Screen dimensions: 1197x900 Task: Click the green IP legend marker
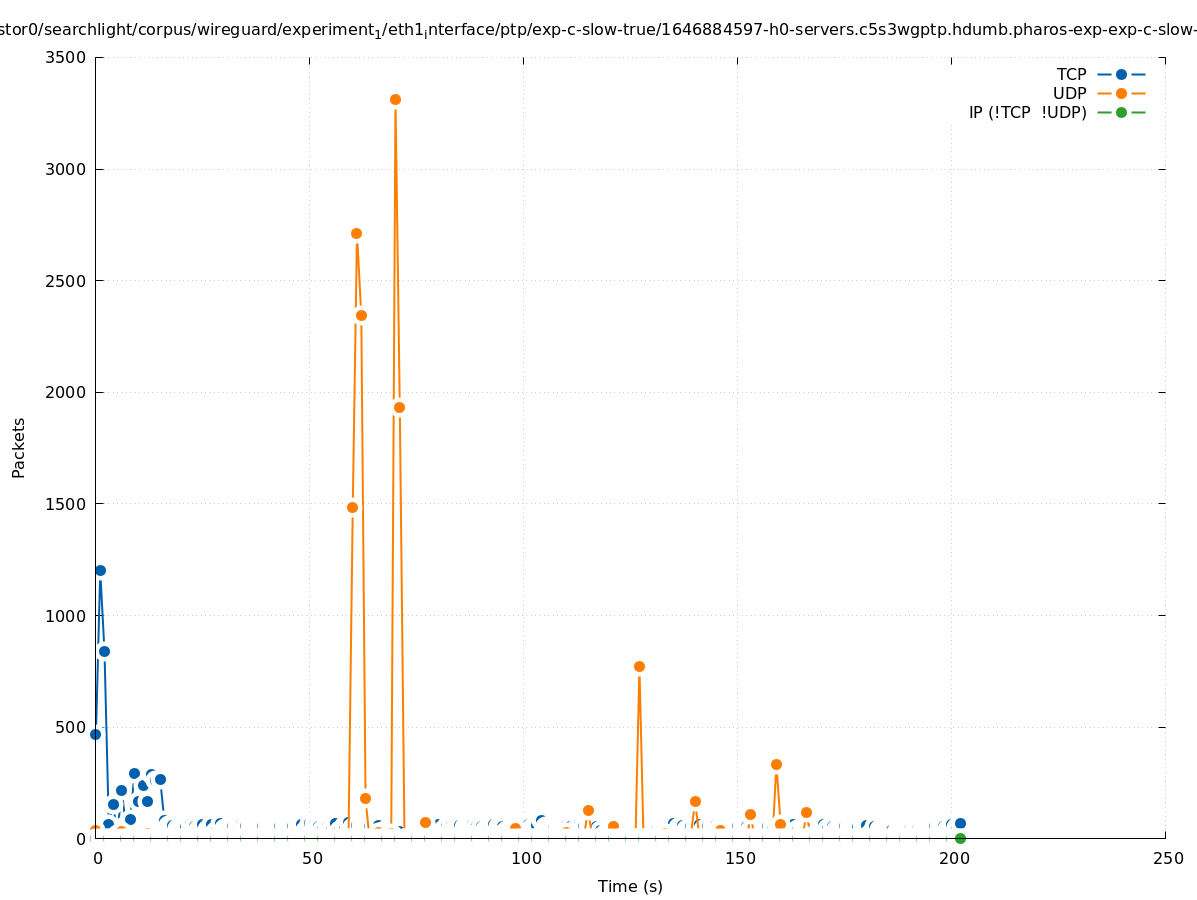1121,112
